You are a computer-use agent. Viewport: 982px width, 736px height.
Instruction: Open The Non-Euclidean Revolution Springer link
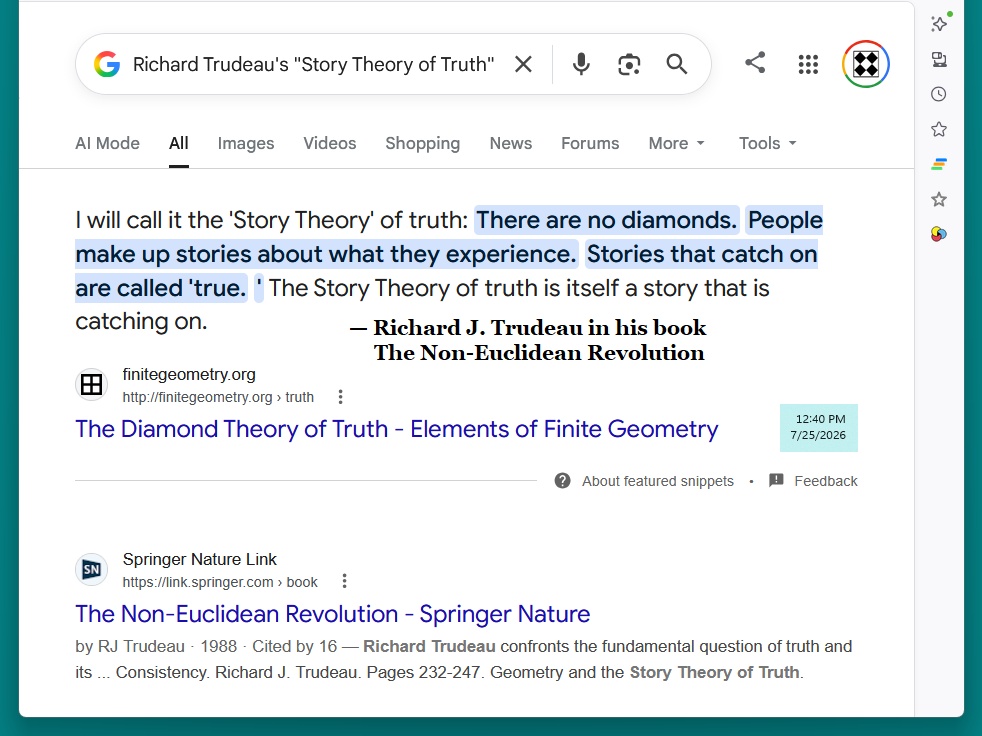pos(333,614)
